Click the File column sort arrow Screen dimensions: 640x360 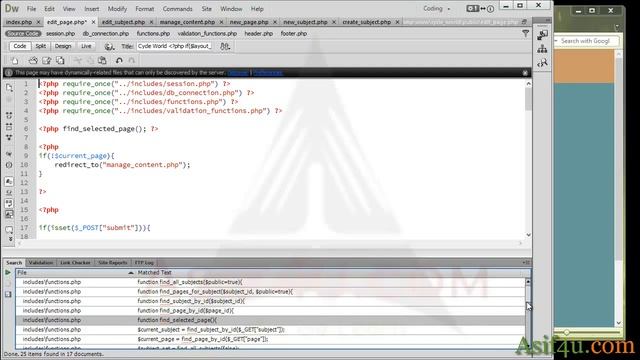click(131, 273)
